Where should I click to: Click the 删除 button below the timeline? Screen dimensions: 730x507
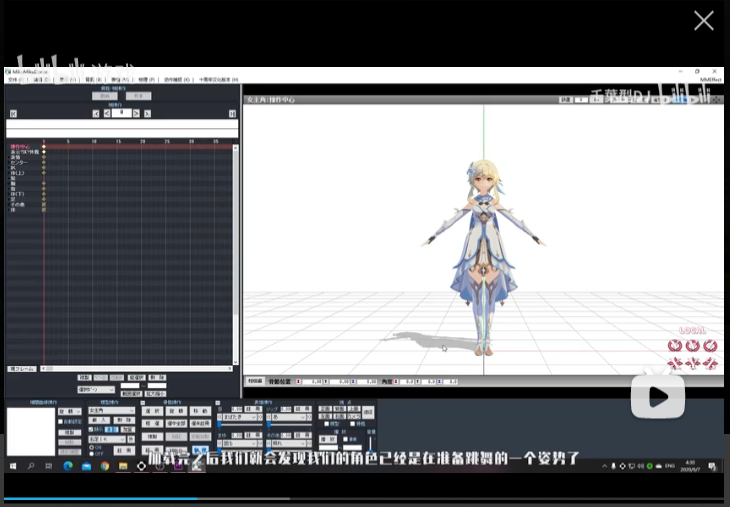tap(157, 378)
